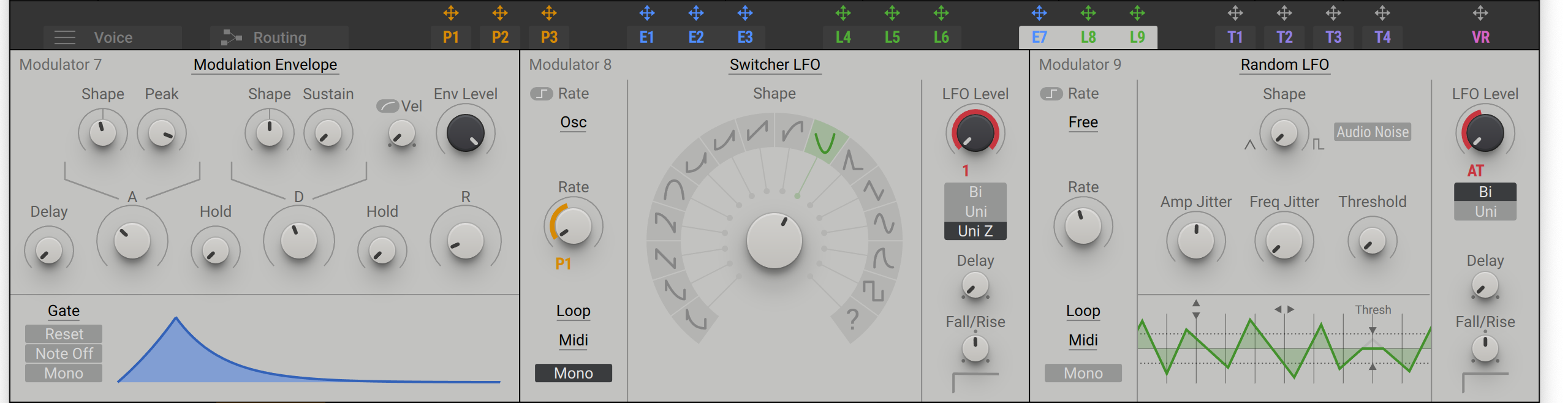The image size is (1568, 403).
Task: Open the Modulation Envelope type dropdown
Action: pos(265,65)
